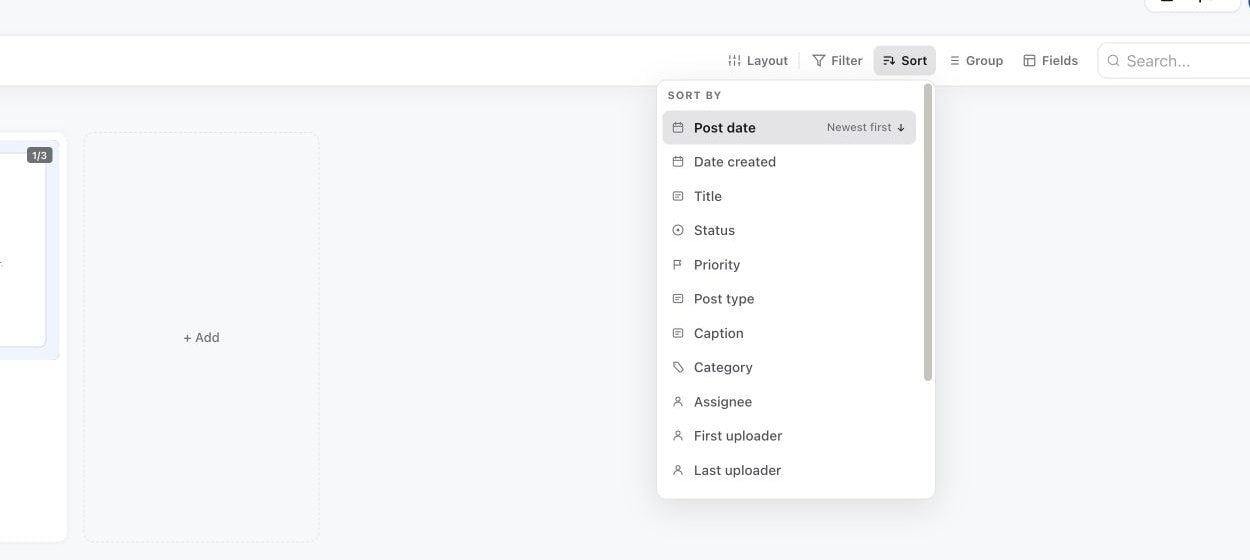Click the down arrow next to Newest first

pyautogui.click(x=901, y=128)
